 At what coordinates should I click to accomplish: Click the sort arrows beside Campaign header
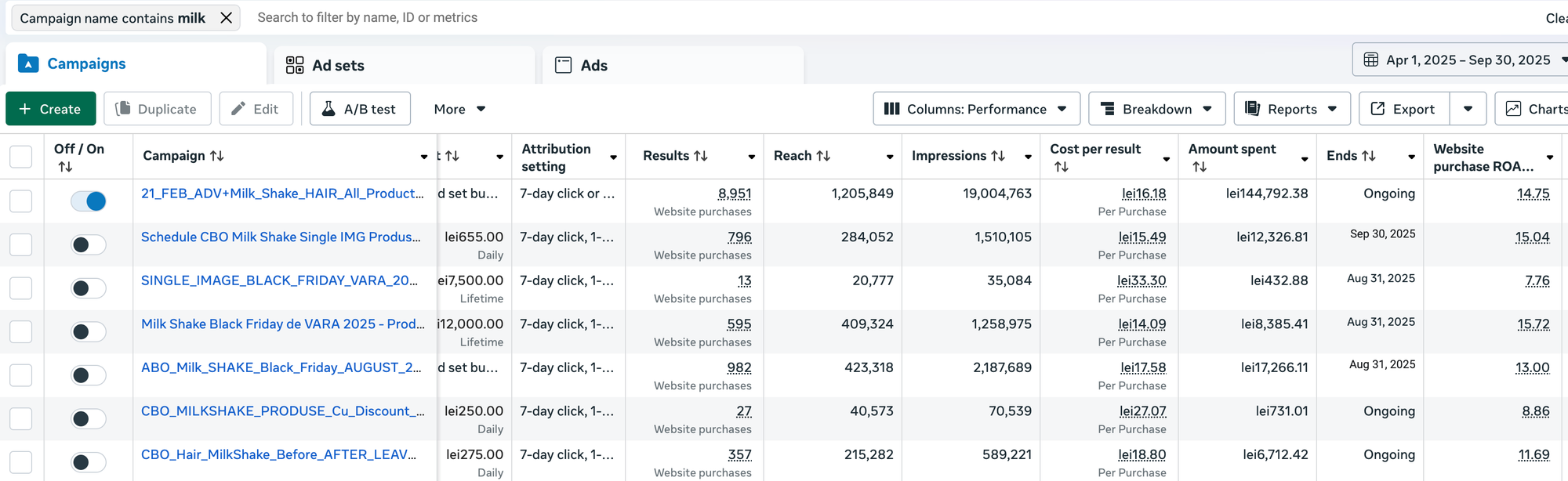tap(217, 156)
